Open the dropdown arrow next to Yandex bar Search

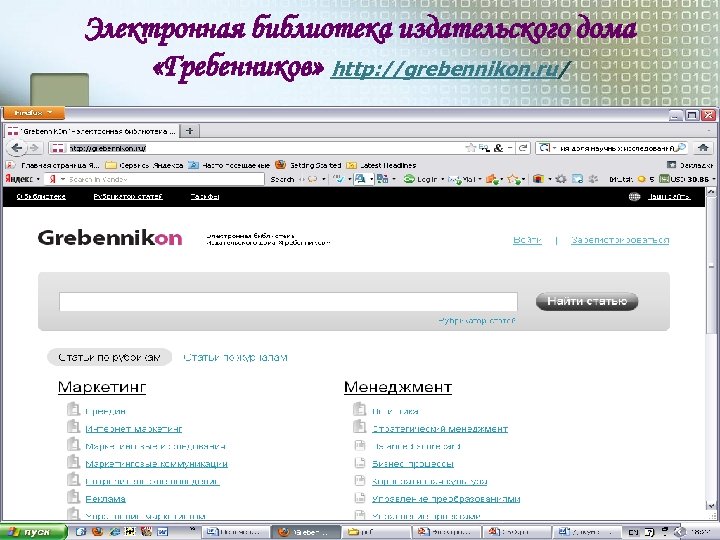[x=323, y=179]
